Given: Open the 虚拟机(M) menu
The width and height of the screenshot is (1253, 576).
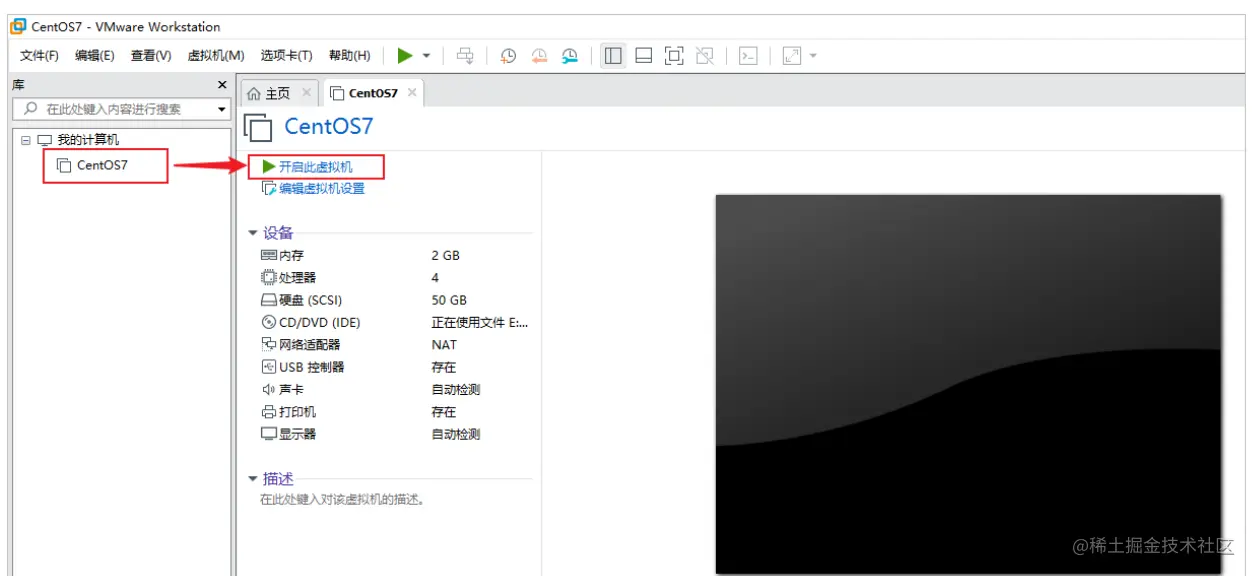Looking at the screenshot, I should (x=216, y=56).
